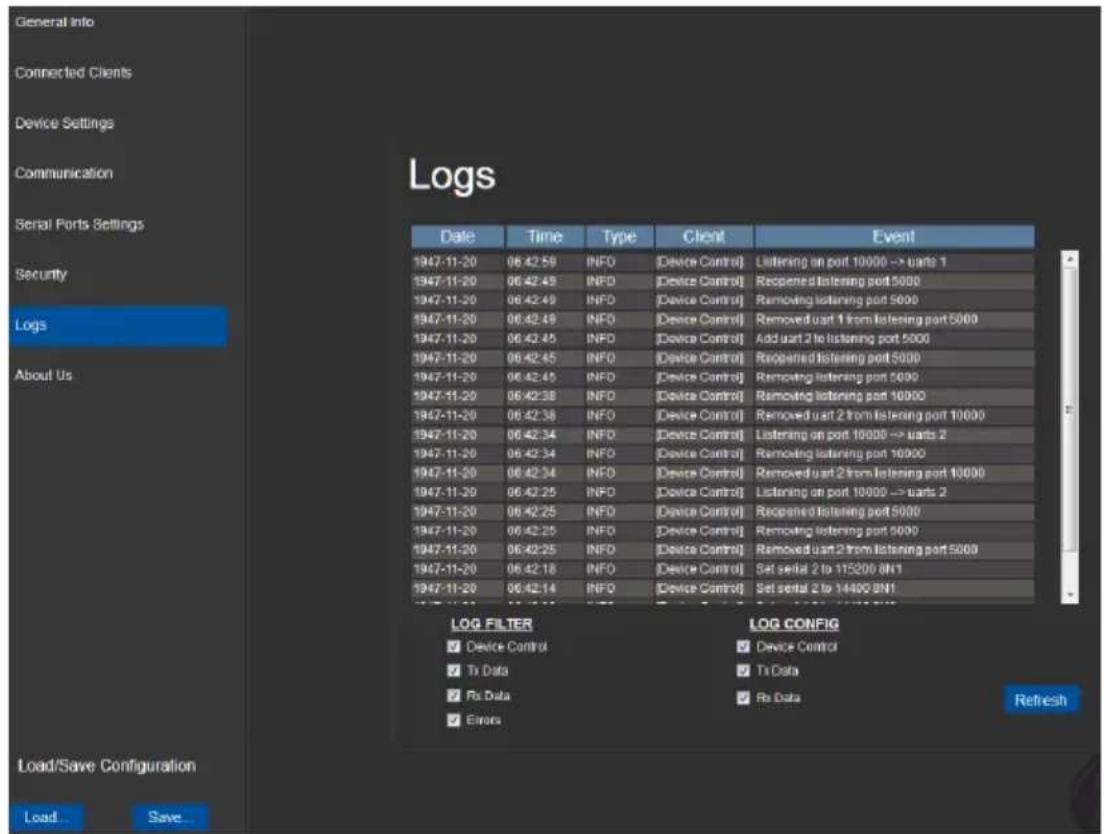Click the Time column header

(545, 236)
